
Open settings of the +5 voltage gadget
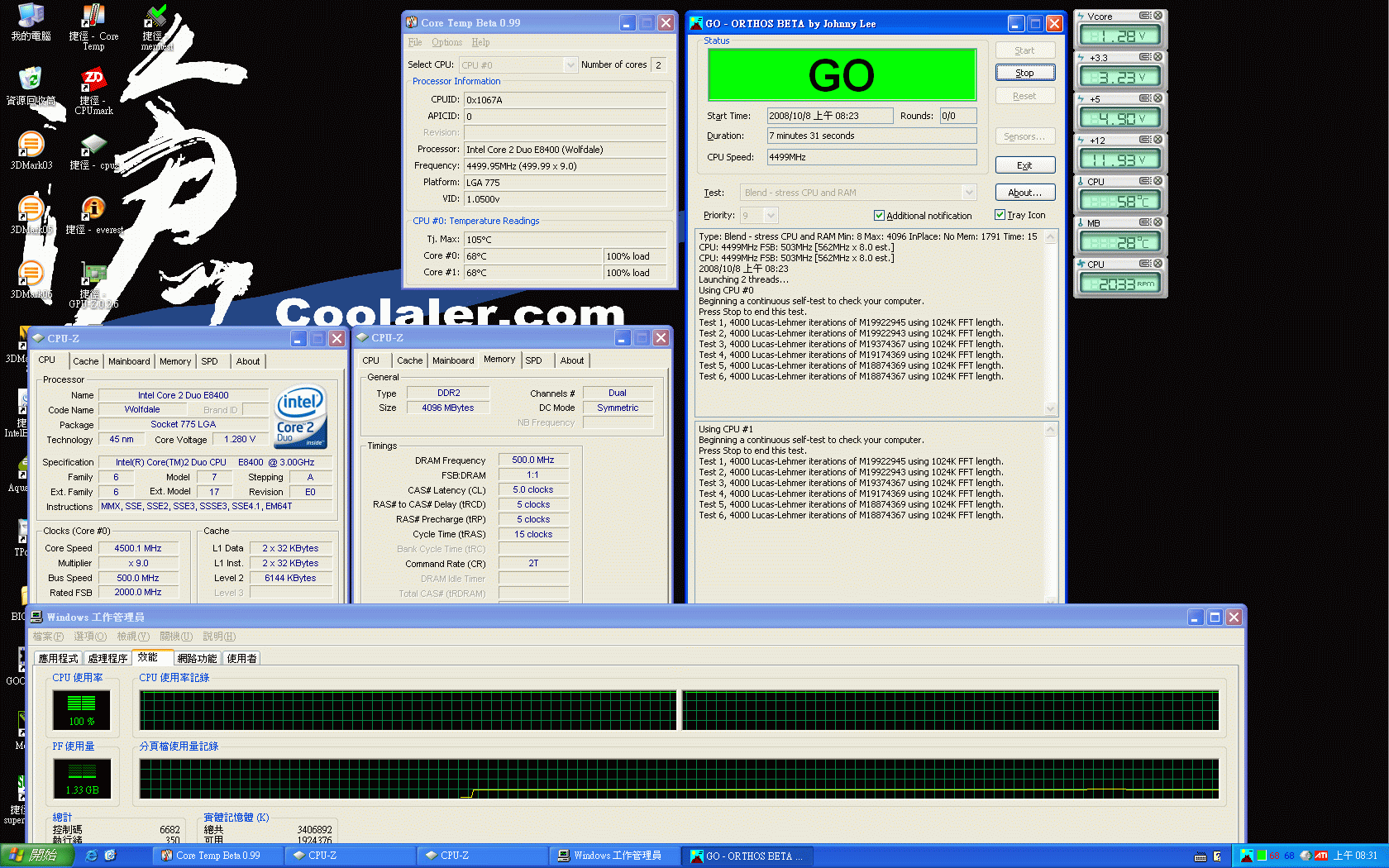[1145, 98]
